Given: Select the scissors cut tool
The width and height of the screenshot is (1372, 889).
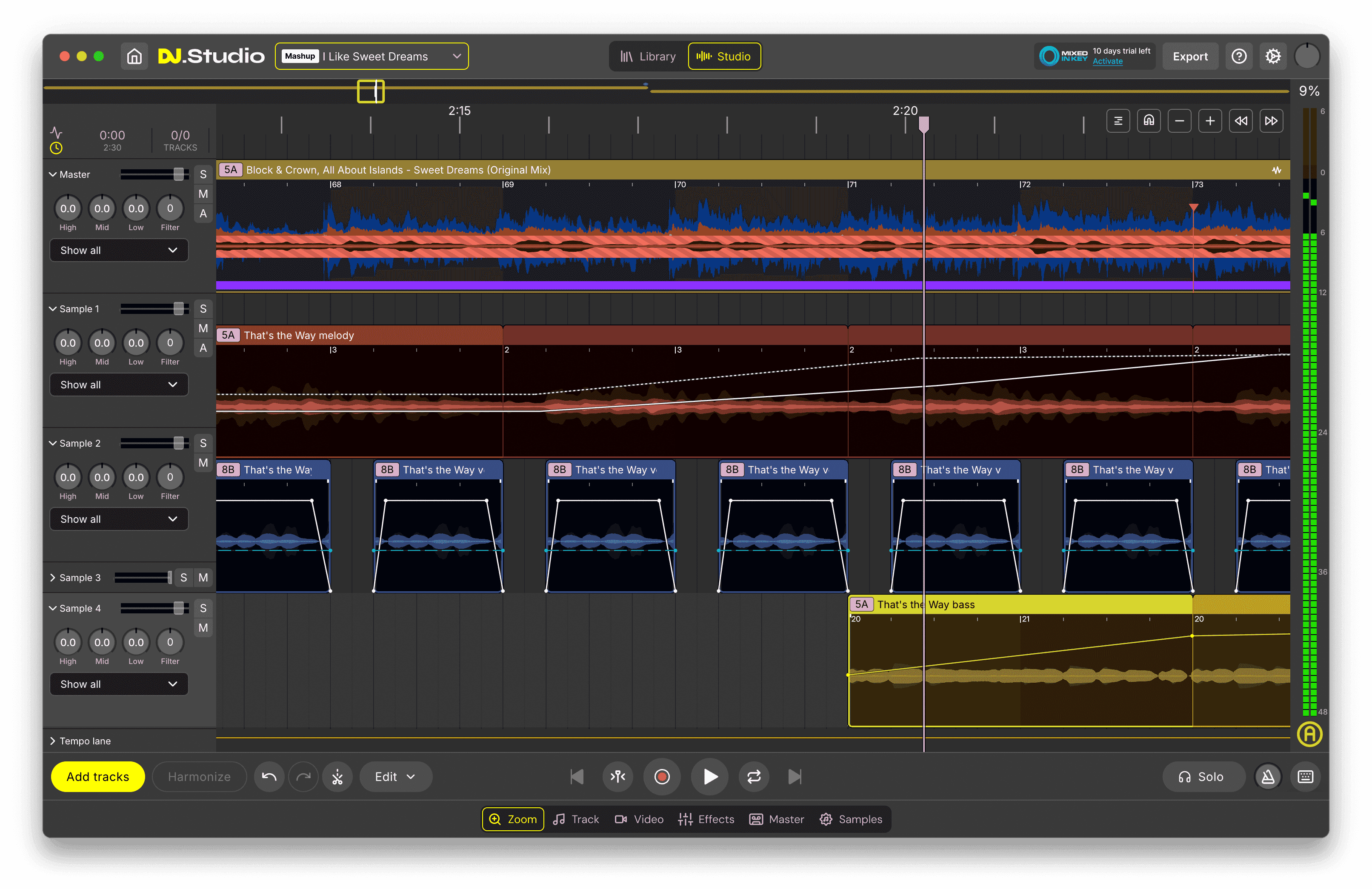Looking at the screenshot, I should pyautogui.click(x=337, y=777).
